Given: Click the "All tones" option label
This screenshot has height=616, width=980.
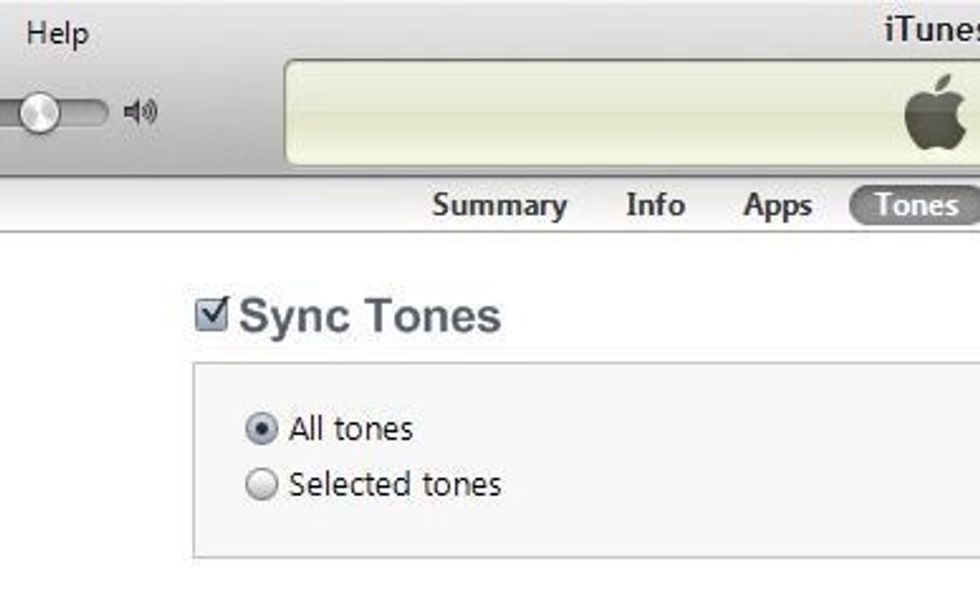Looking at the screenshot, I should click(x=350, y=430).
